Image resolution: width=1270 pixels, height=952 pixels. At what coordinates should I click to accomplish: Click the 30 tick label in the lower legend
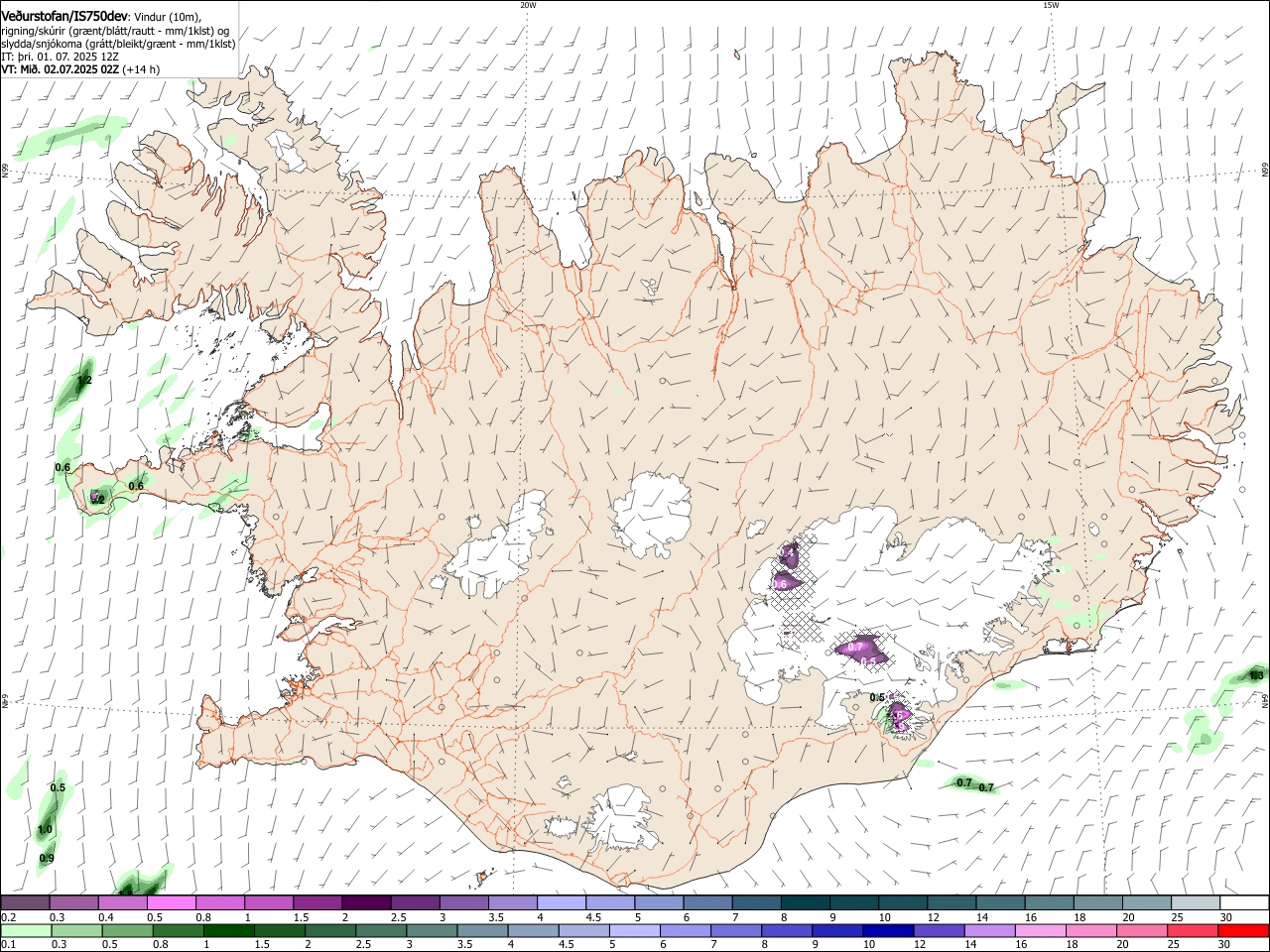coord(1225,944)
